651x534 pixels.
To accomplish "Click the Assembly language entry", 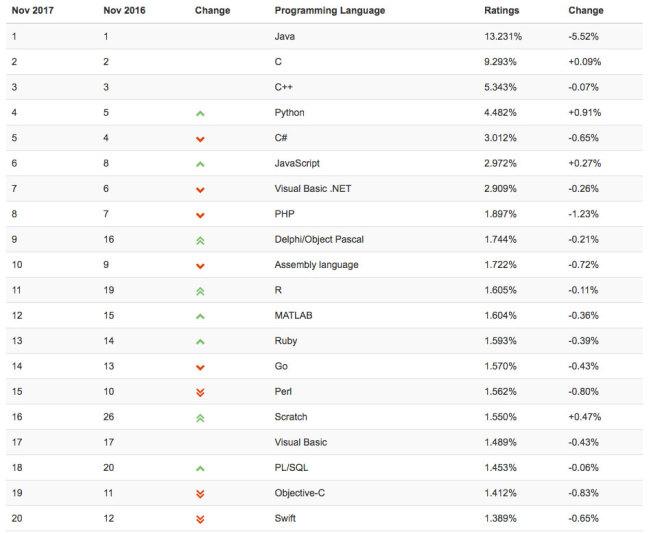I will tap(316, 265).
